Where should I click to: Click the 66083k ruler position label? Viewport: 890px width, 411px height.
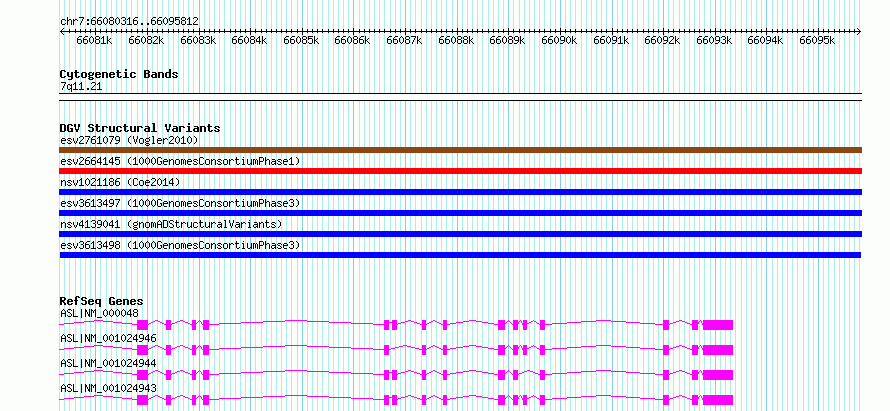coord(198,40)
